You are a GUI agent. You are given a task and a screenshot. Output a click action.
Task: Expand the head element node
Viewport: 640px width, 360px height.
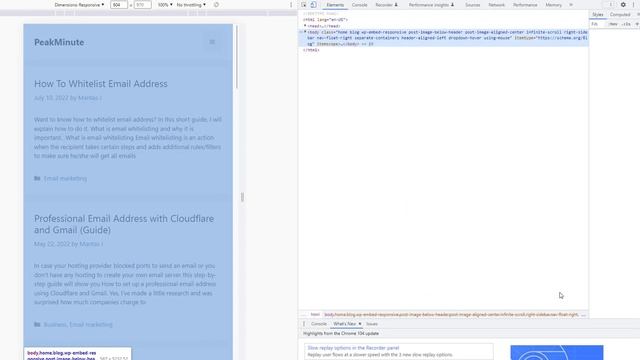tap(305, 26)
